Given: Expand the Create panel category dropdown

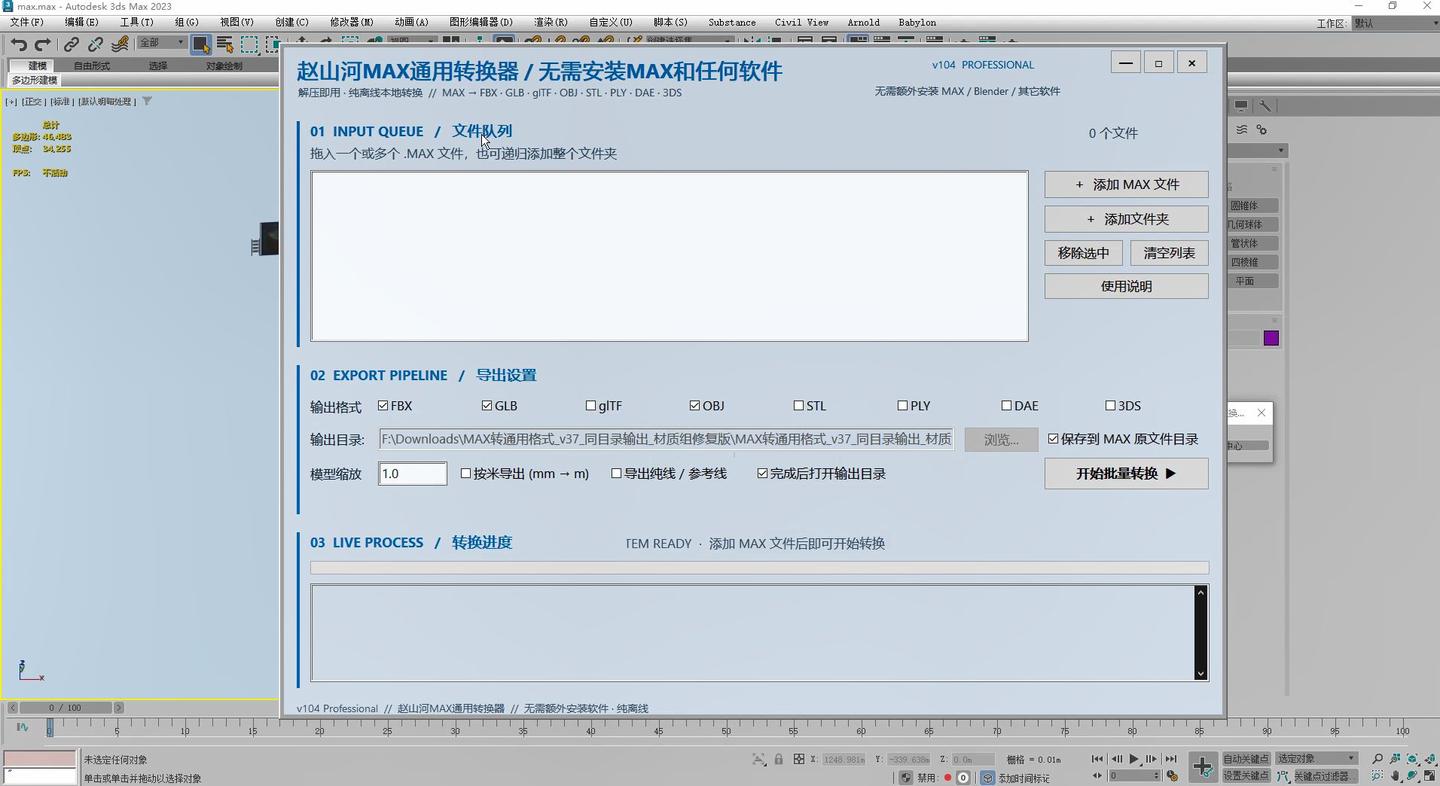Looking at the screenshot, I should point(1258,151).
